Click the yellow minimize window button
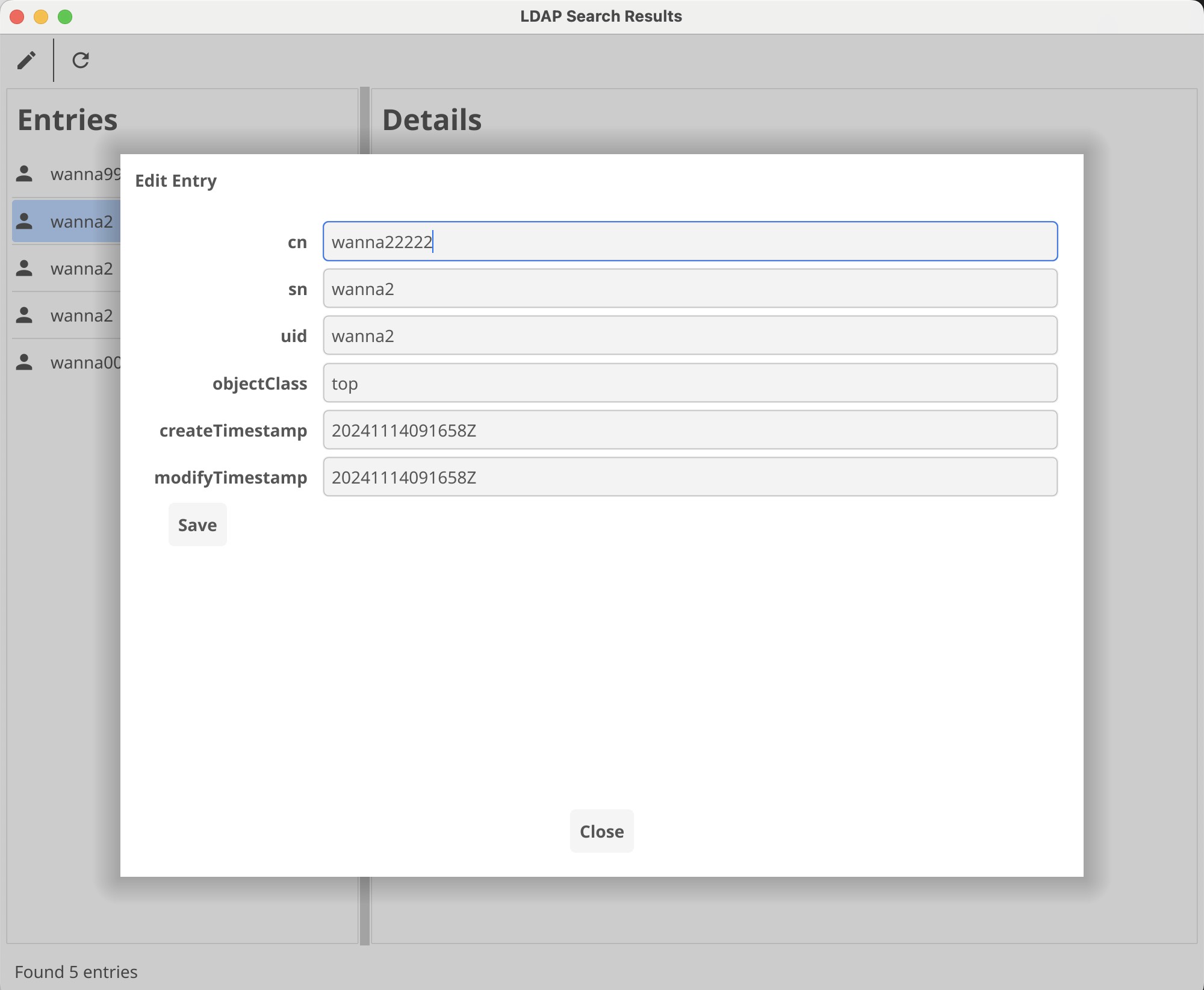This screenshot has width=1204, height=990. [41, 17]
